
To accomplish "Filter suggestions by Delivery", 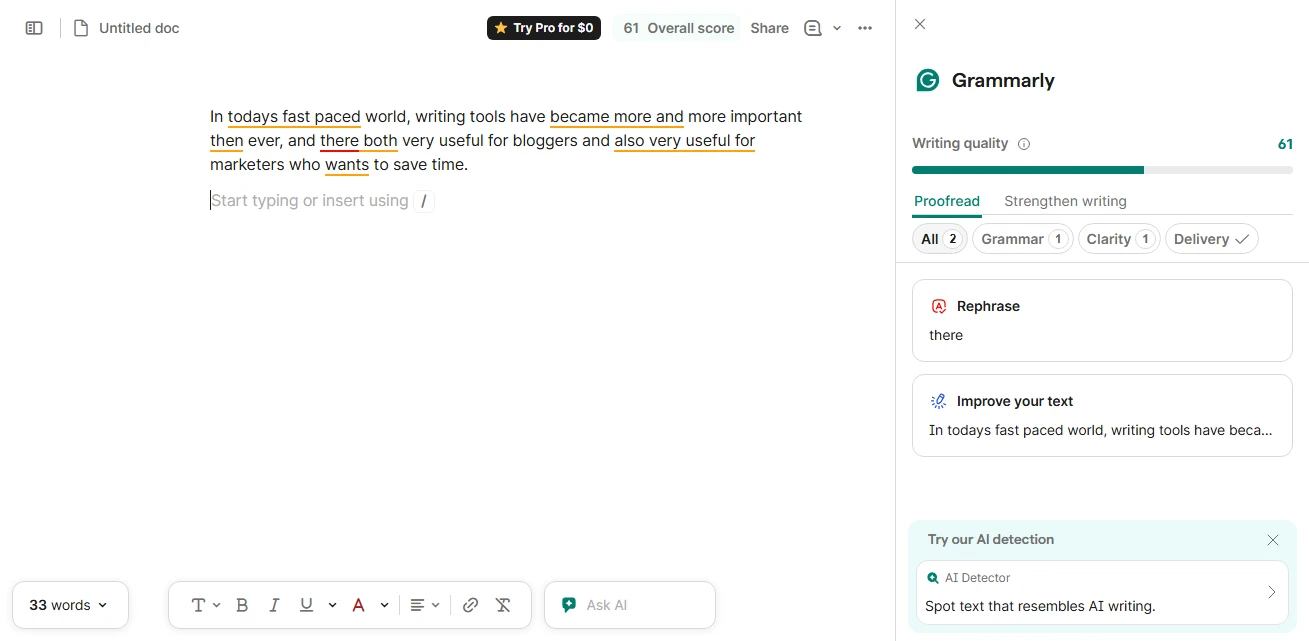I will 1211,239.
